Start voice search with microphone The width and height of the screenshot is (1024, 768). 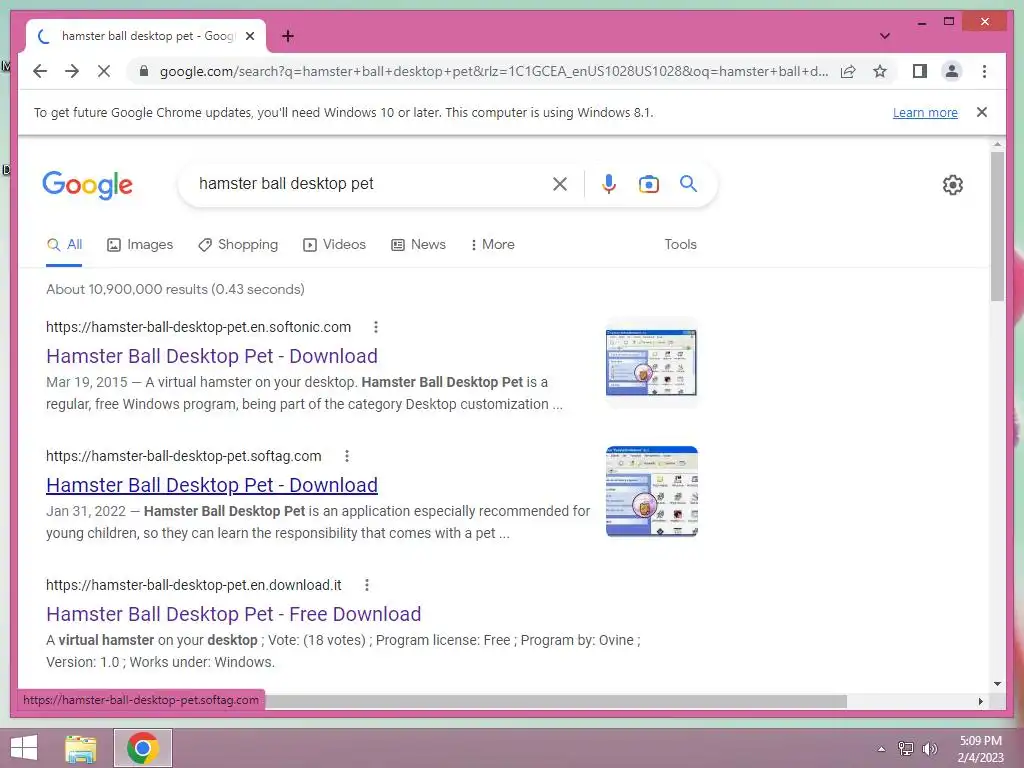[609, 184]
